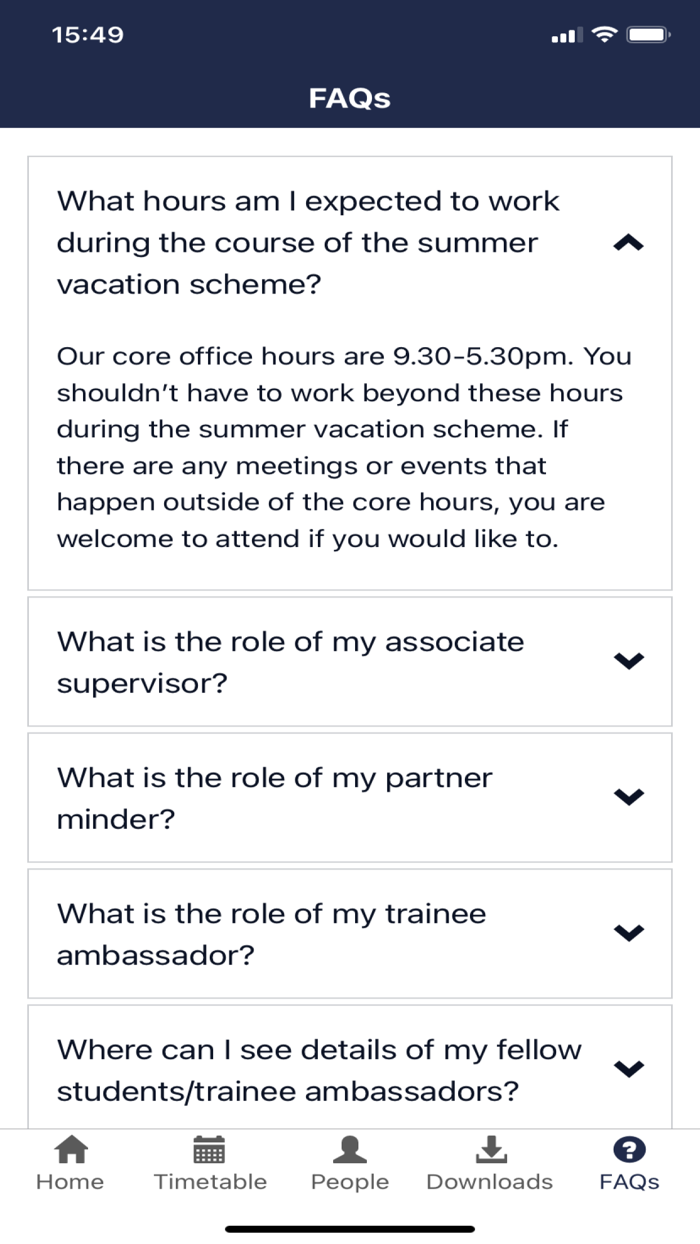Tap the Wi-Fi status icon
Image resolution: width=700 pixels, height=1244 pixels.
tap(604, 35)
